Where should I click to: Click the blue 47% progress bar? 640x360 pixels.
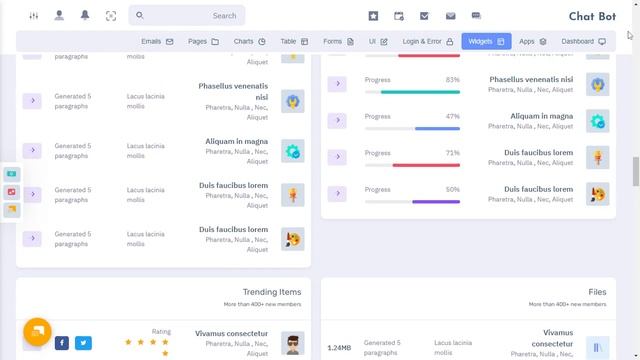pos(437,129)
